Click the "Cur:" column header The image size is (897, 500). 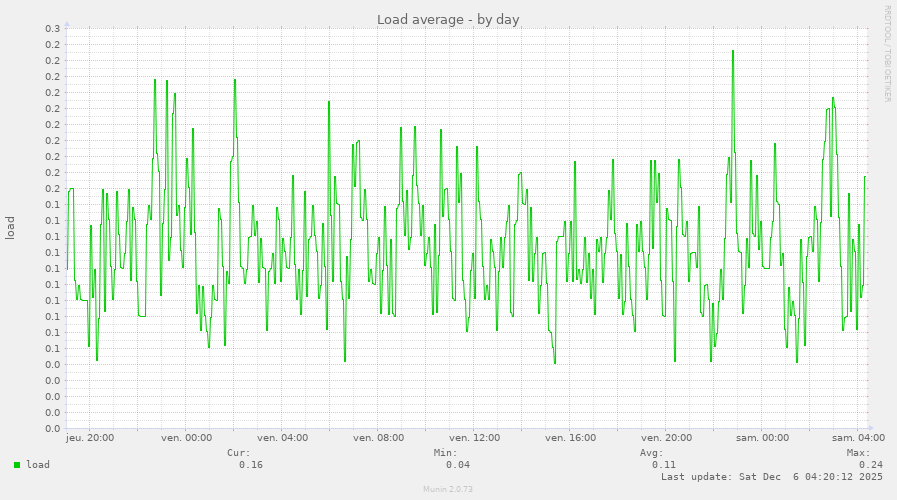coord(239,453)
